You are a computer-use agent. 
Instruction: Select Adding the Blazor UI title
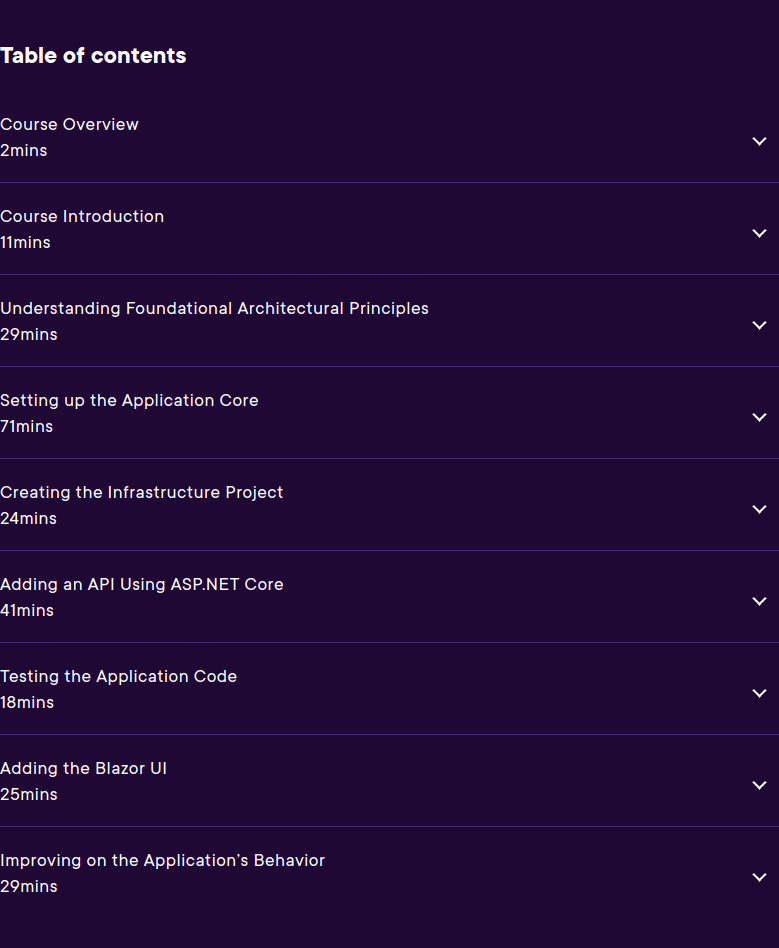(x=83, y=768)
